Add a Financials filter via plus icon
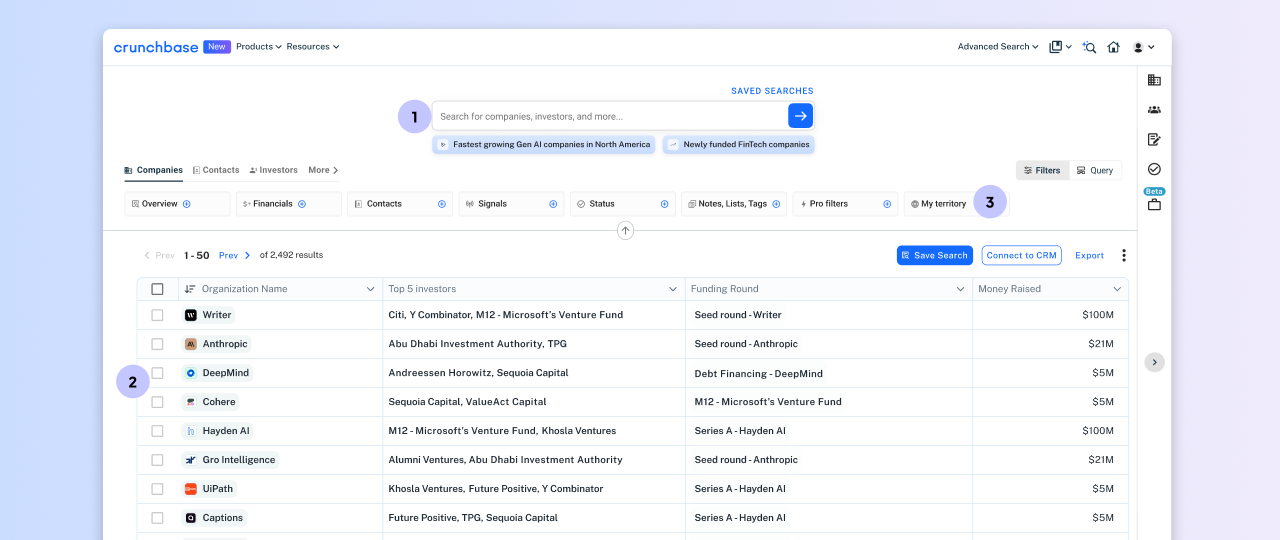Screen dimensions: 1280x540 click(x=302, y=204)
